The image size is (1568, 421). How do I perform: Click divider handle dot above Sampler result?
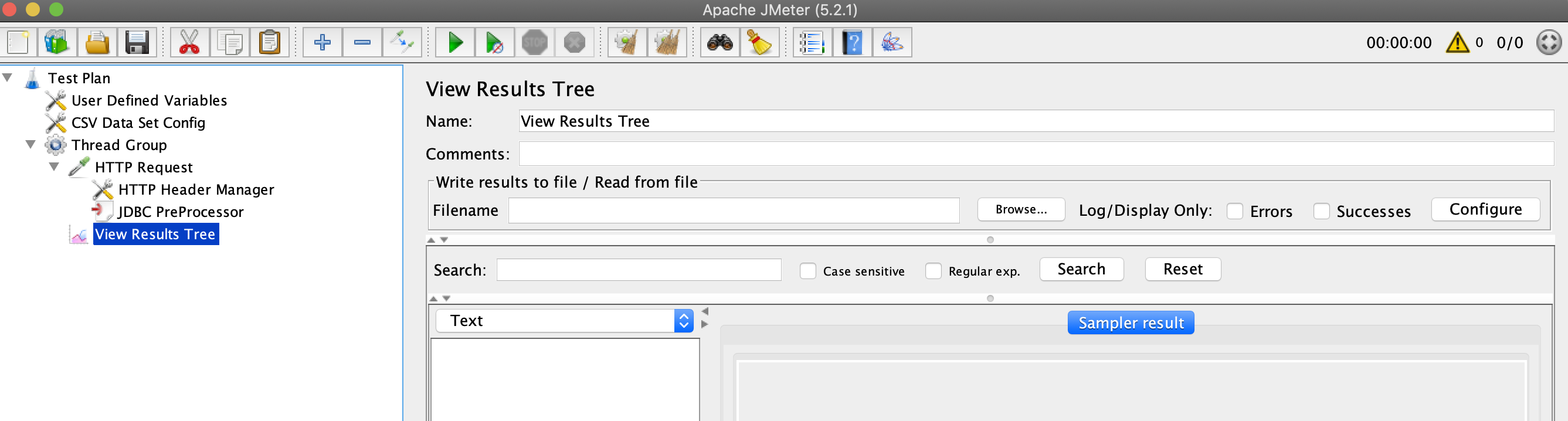[x=990, y=298]
